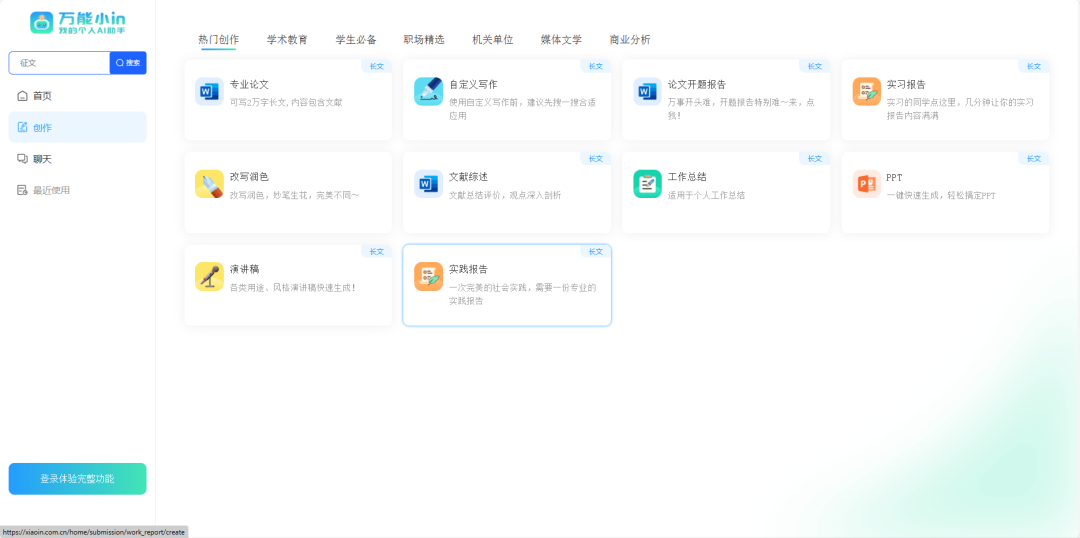The width and height of the screenshot is (1080, 538).
Task: Click the 长文 badge on 实习报告 card
Action: click(x=1034, y=66)
